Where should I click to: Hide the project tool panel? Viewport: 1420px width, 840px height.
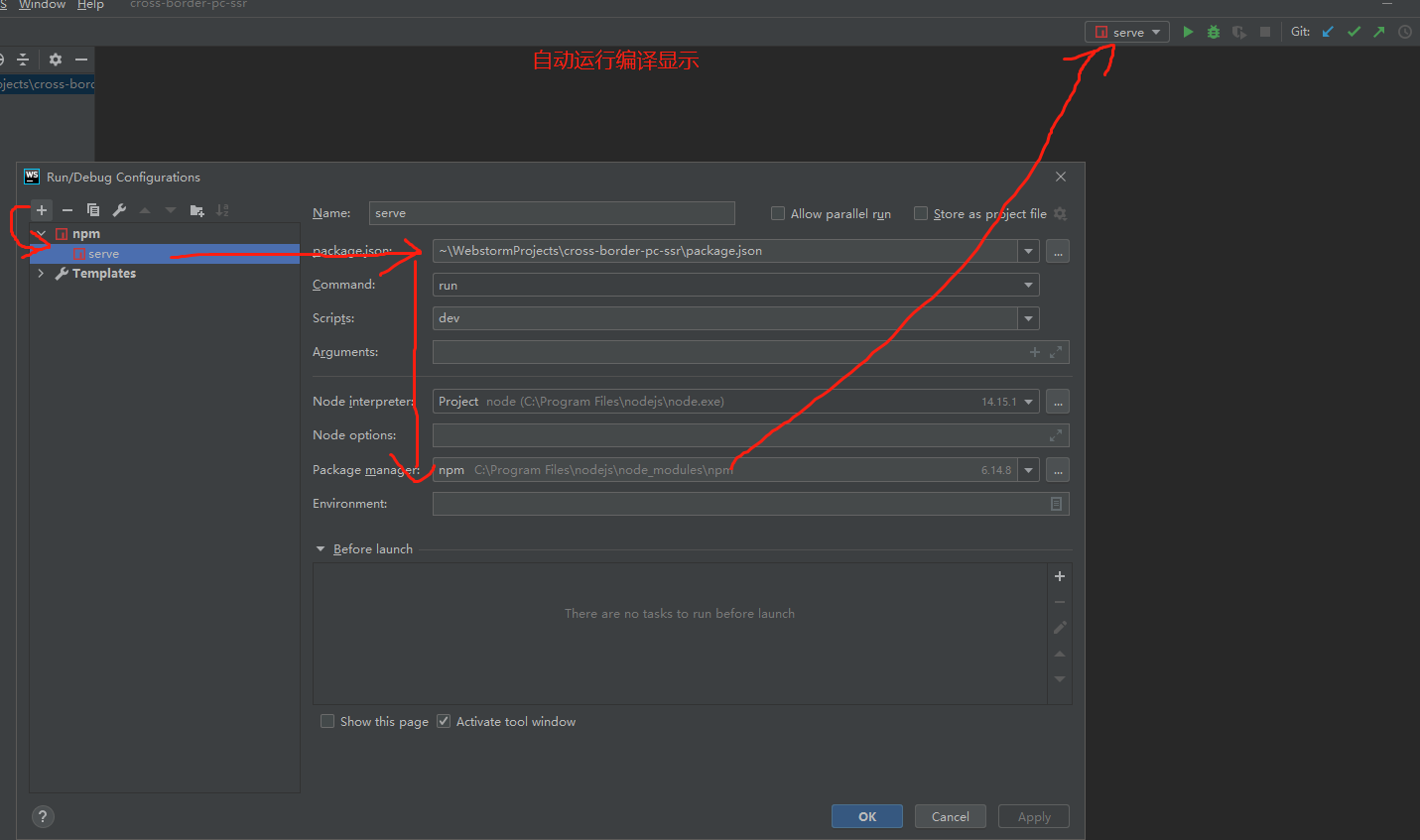tap(81, 60)
